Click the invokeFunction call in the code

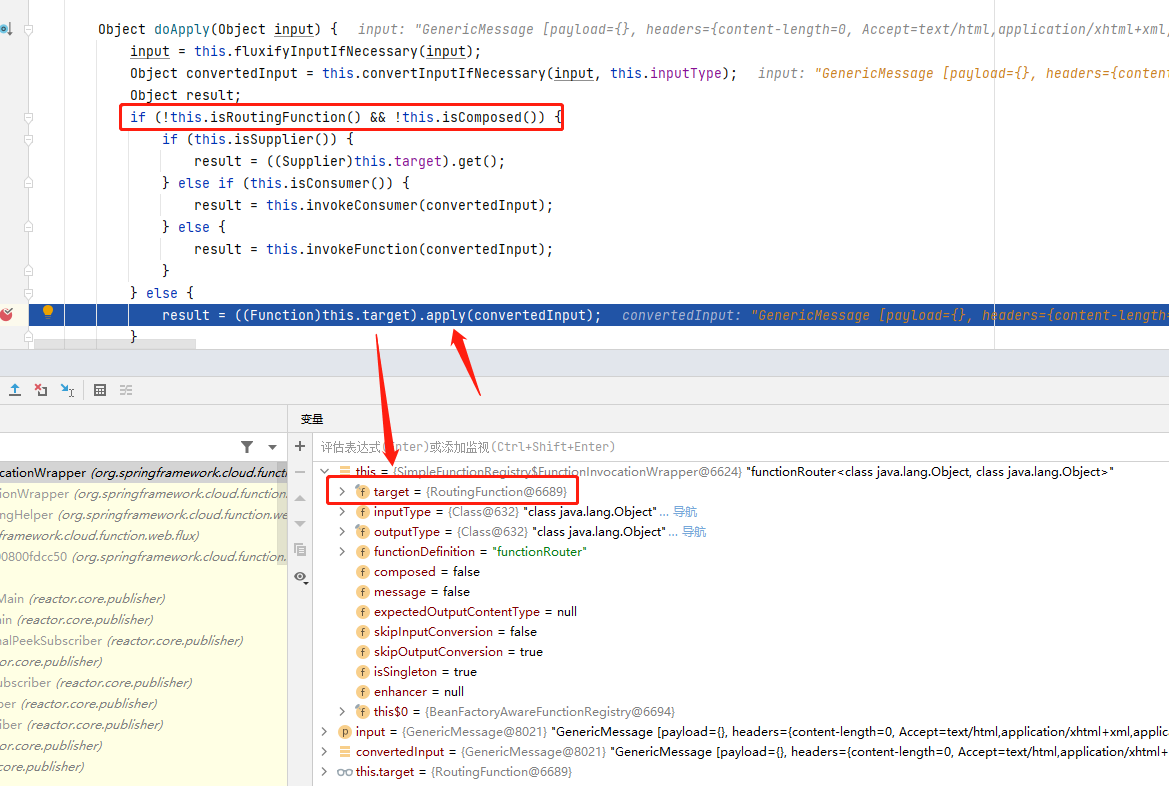pyautogui.click(x=360, y=249)
